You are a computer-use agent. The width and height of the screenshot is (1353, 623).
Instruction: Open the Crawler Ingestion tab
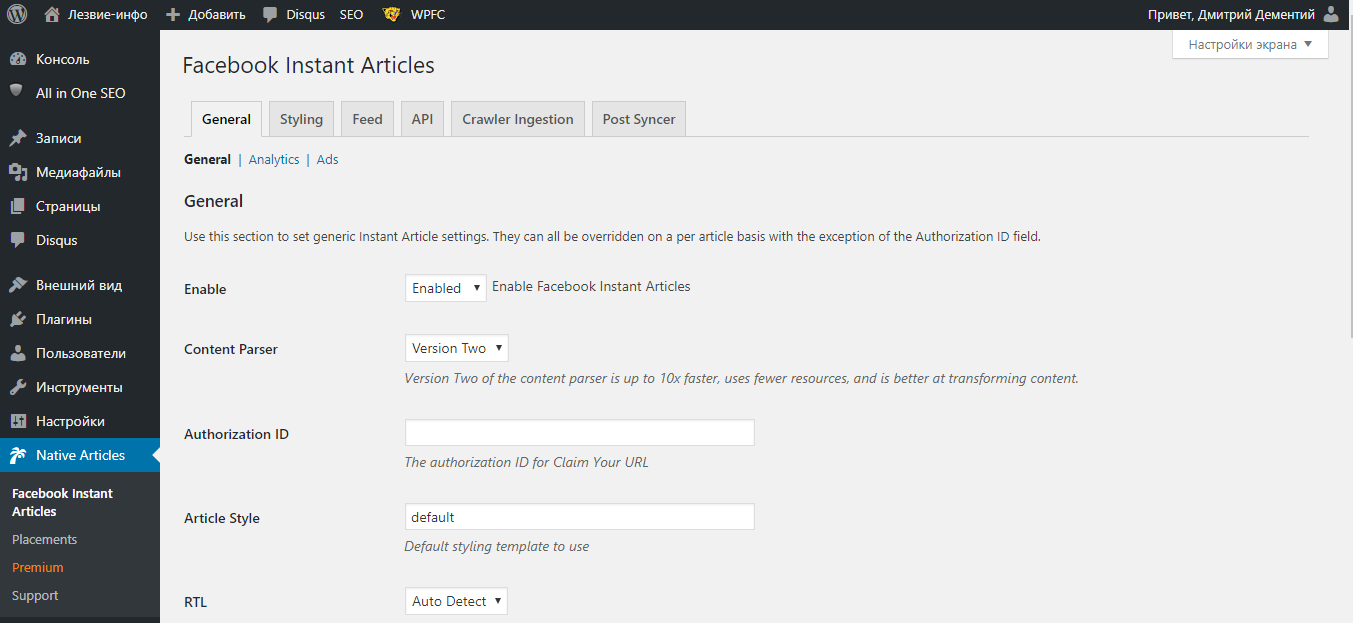point(517,119)
